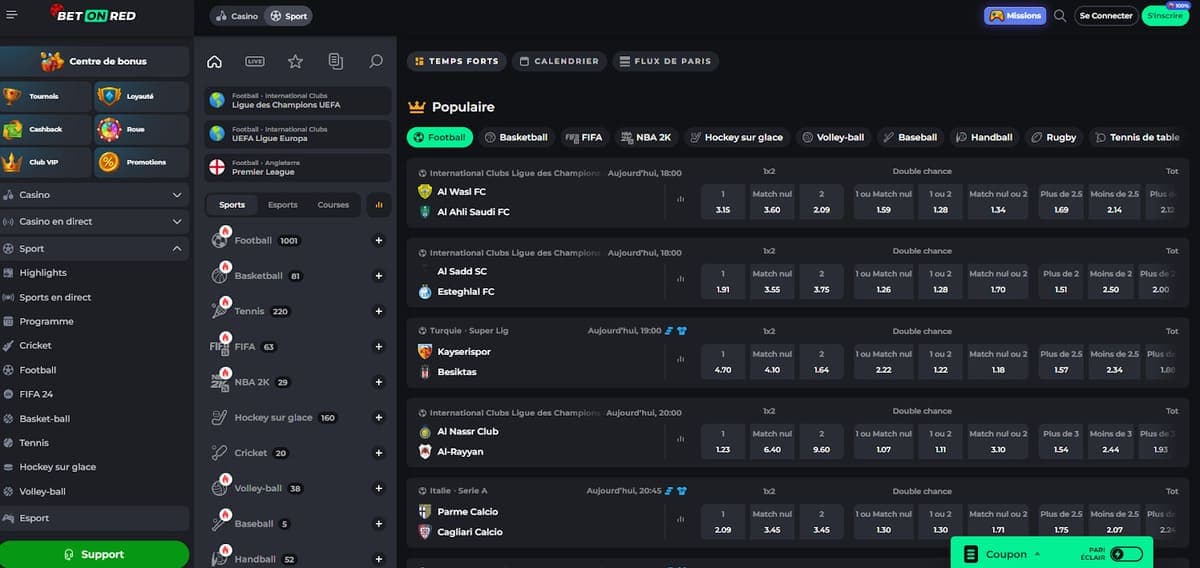Expand FIFA with plus button
The height and width of the screenshot is (568, 1200).
click(379, 347)
